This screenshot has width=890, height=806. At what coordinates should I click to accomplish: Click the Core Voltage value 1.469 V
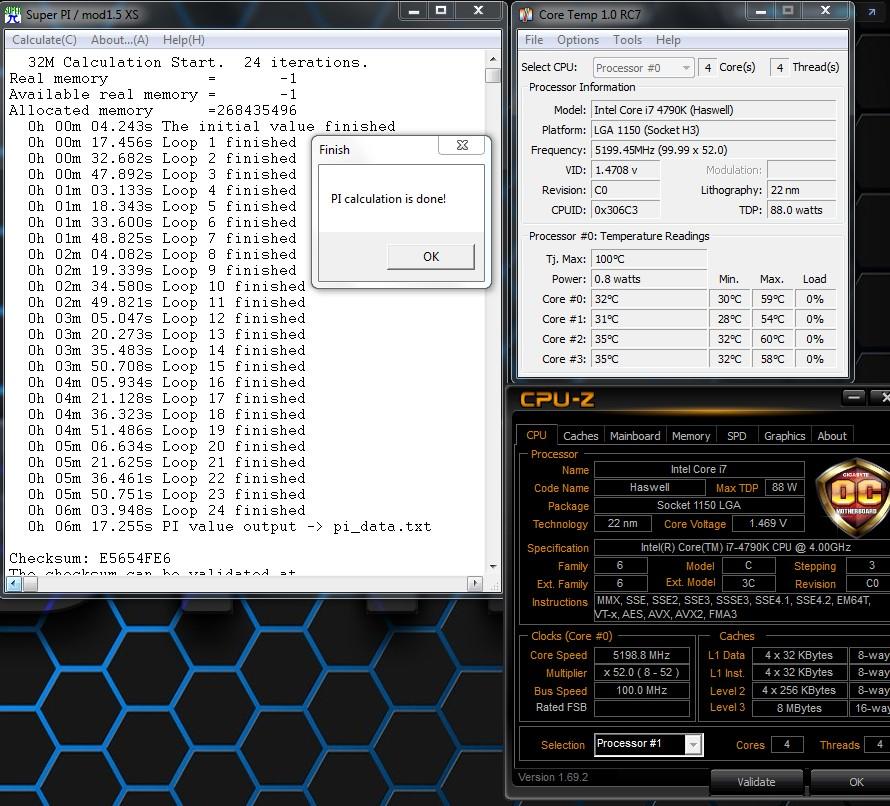pos(768,523)
